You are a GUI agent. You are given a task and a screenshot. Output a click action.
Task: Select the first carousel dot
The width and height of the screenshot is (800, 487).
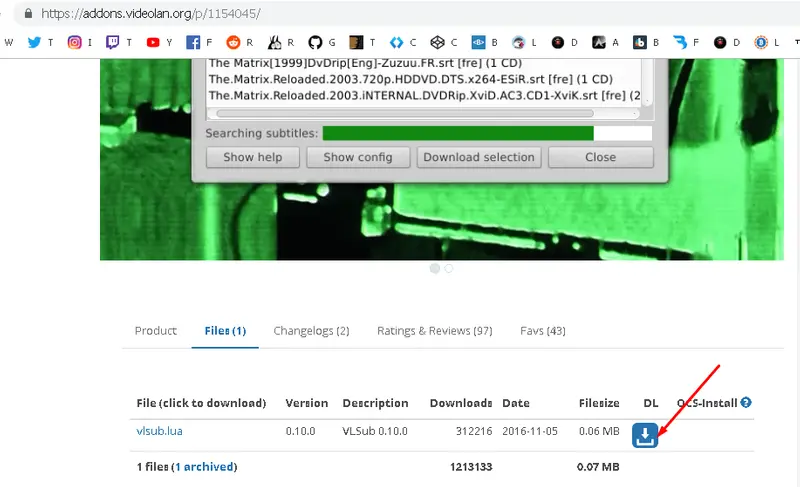pyautogui.click(x=435, y=268)
